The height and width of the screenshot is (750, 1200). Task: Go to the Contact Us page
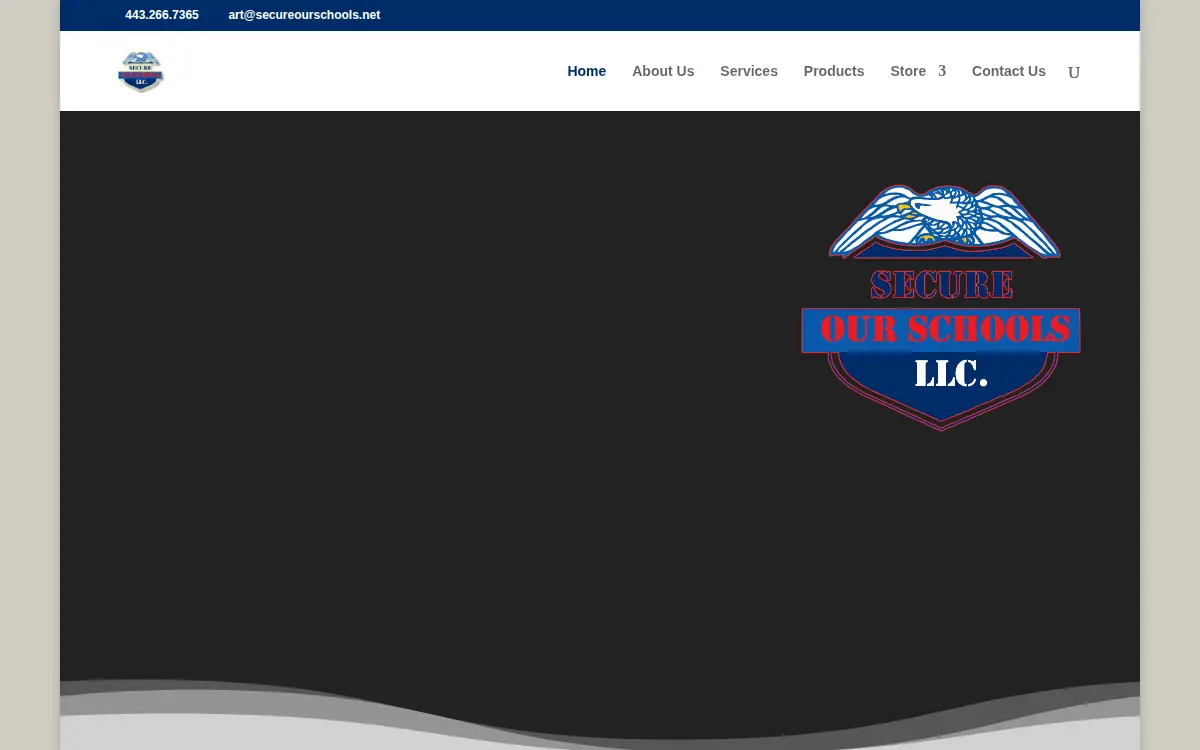pyautogui.click(x=1009, y=71)
